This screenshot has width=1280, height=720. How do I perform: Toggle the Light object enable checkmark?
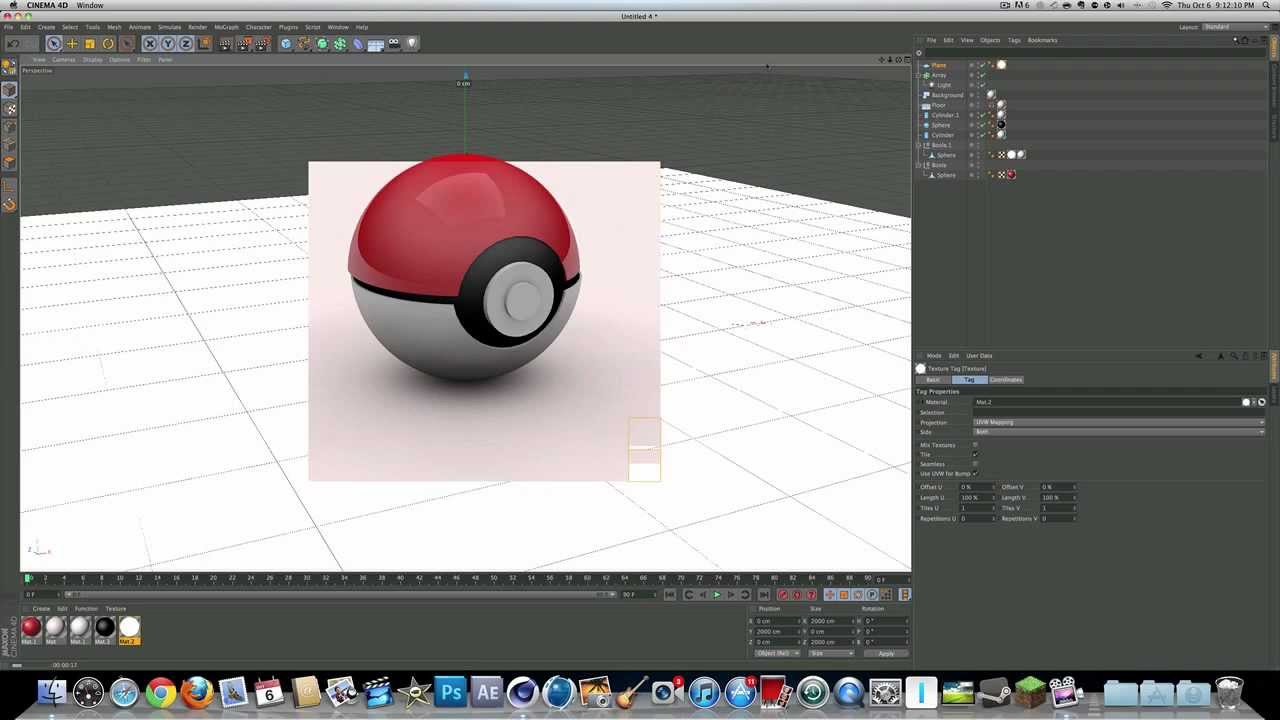(x=982, y=85)
